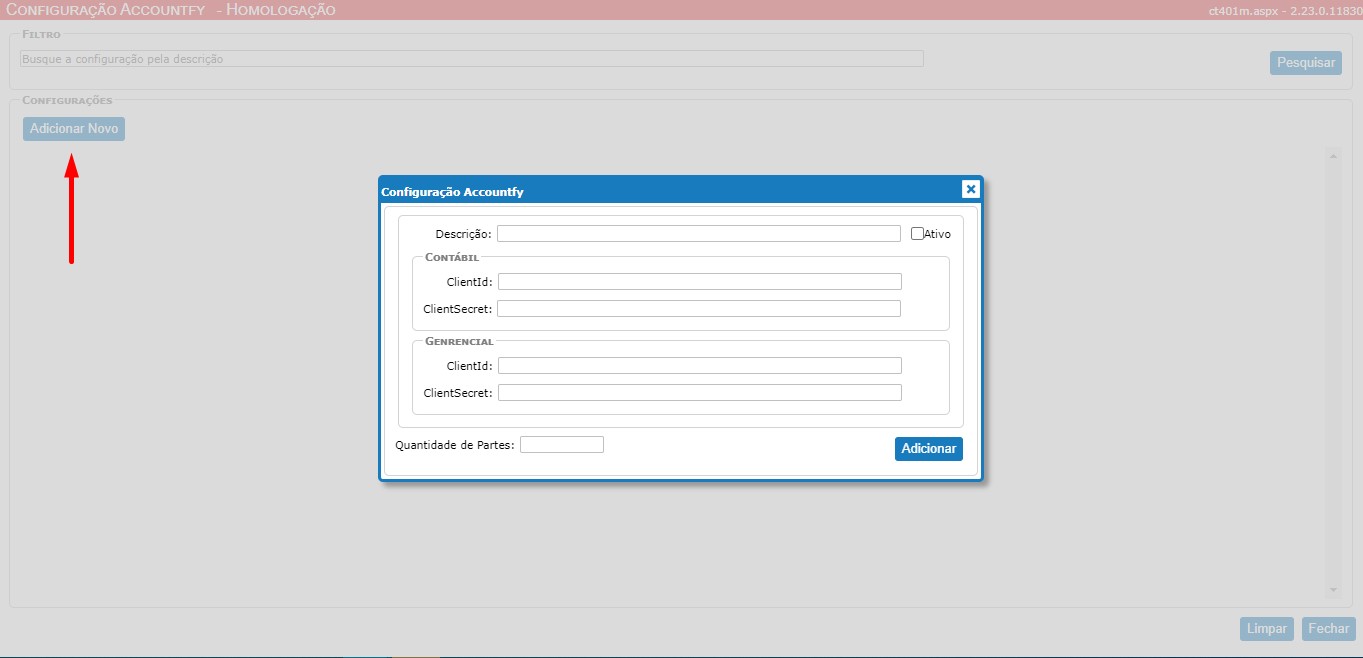Focus the configuration search filter field
This screenshot has width=1363, height=658.
(x=472, y=59)
